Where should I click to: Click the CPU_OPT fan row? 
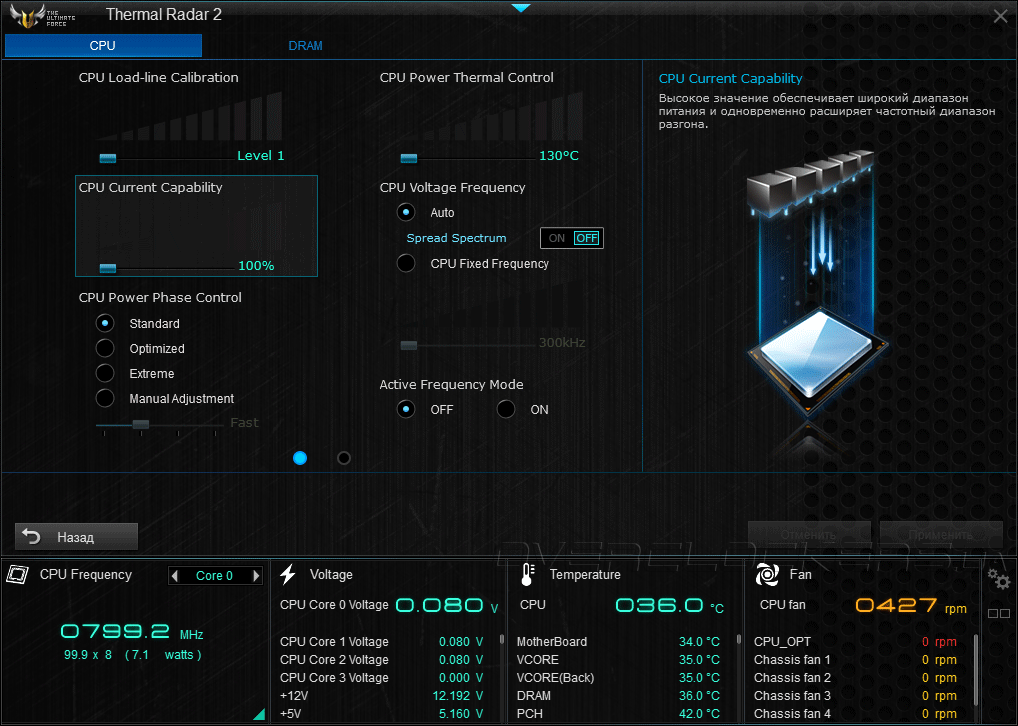pos(856,642)
